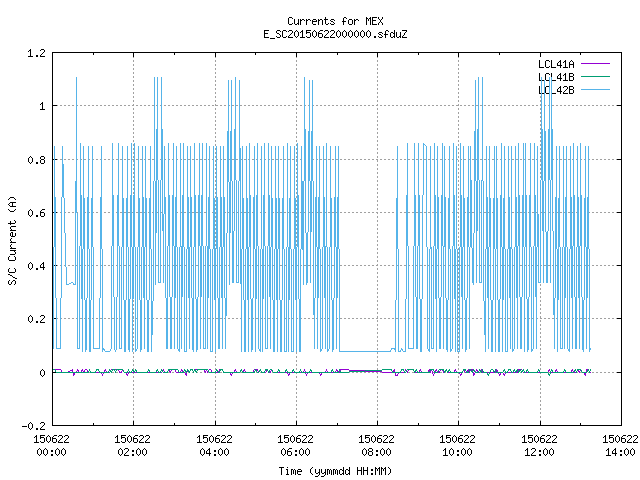Click the x-axis tick 150622 06:00
This screenshot has width=640, height=480.
295,446
